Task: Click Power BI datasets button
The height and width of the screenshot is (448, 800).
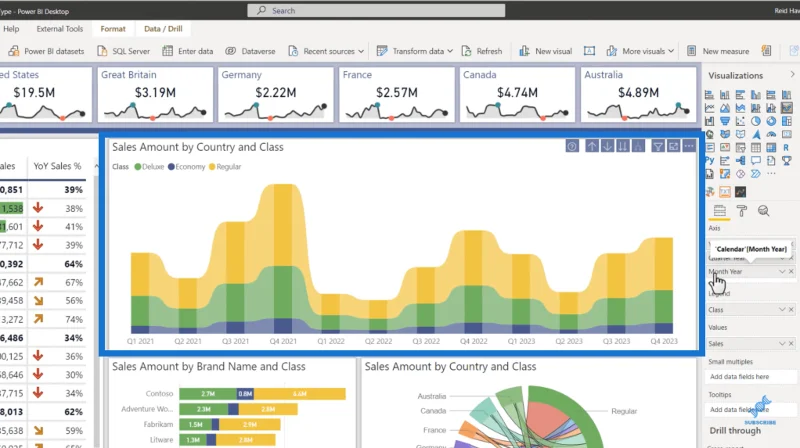Action: coord(46,51)
